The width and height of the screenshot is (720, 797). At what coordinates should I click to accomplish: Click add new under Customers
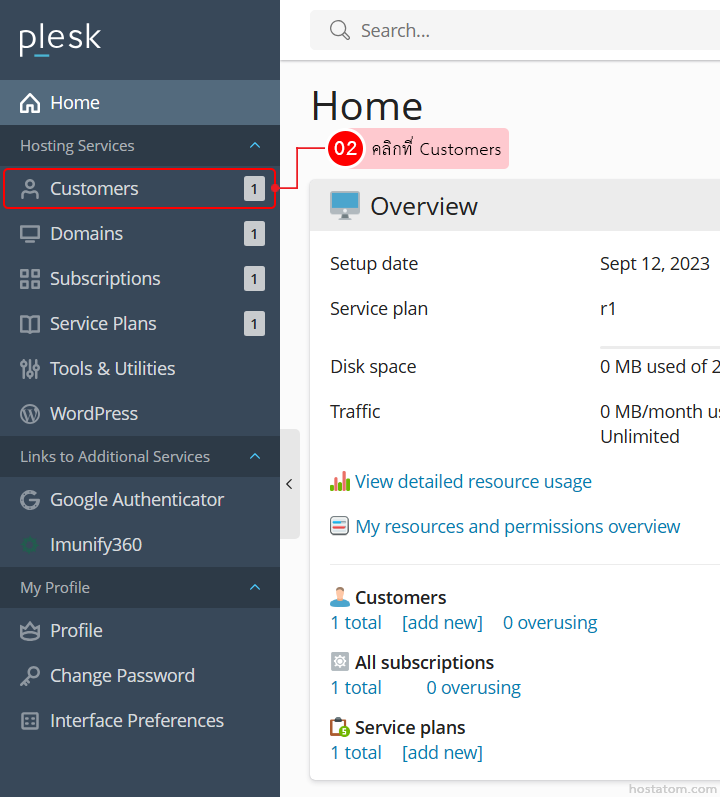442,623
